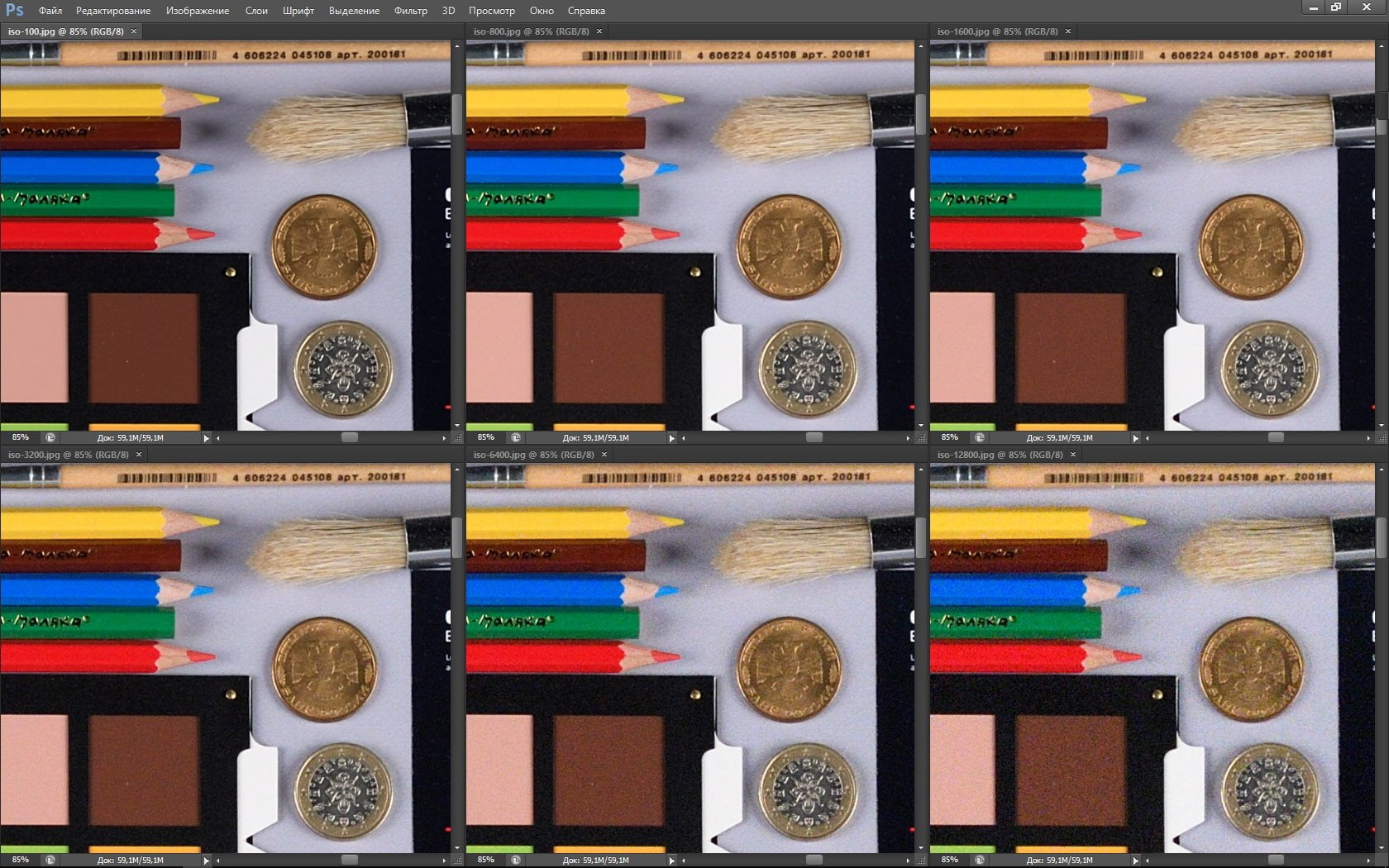Click scroll-up arrow in iso-100.jpg window
Image resolution: width=1389 pixels, height=868 pixels.
[456, 46]
